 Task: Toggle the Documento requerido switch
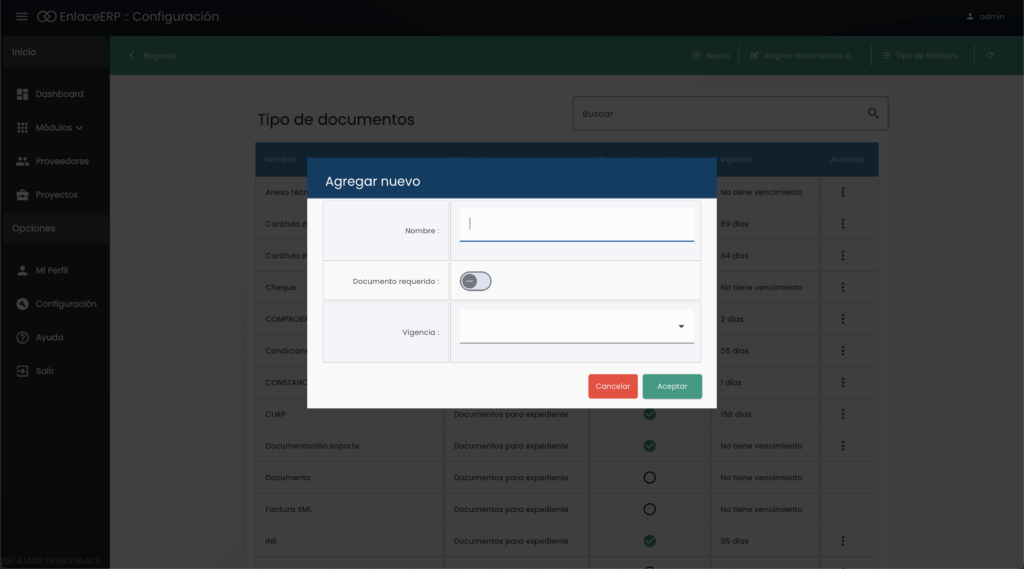475,281
